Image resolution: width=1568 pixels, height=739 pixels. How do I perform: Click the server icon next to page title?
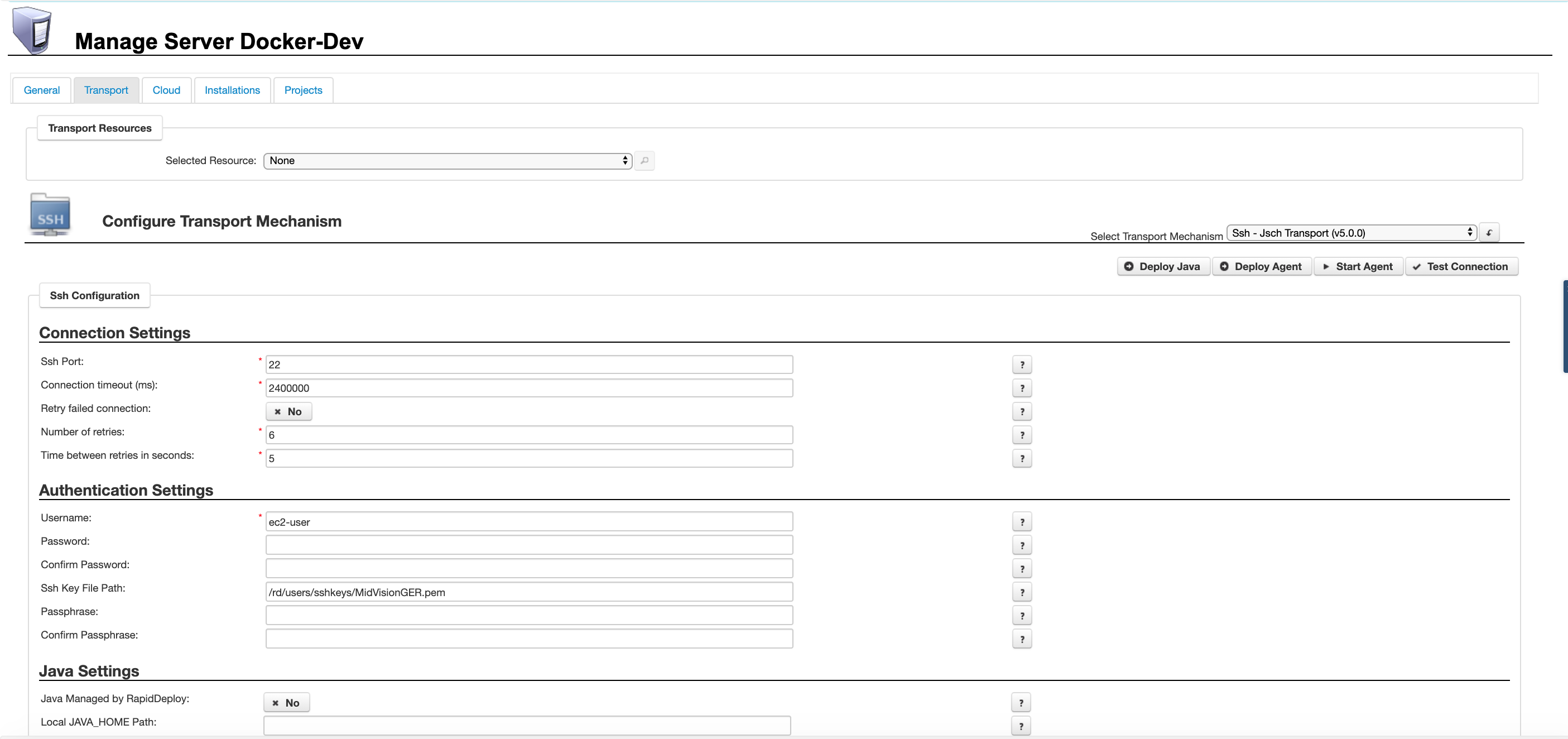[32, 31]
